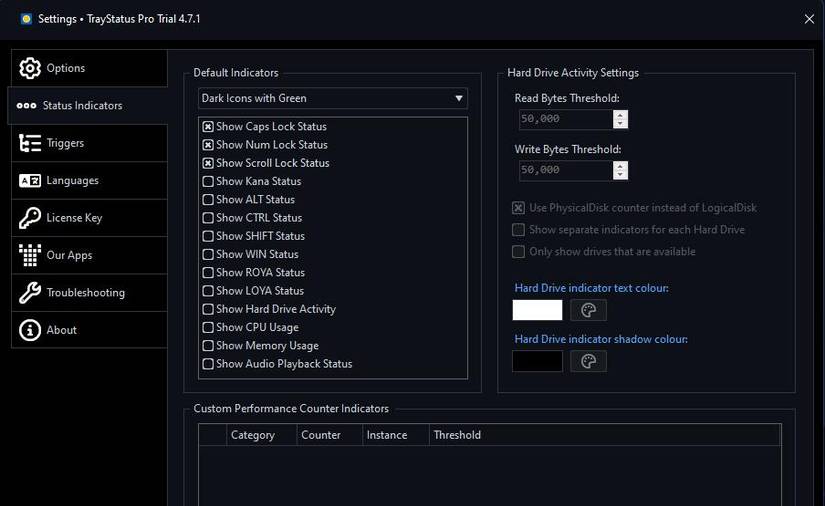Decrease Read Bytes Threshold with down arrow

click(x=620, y=124)
